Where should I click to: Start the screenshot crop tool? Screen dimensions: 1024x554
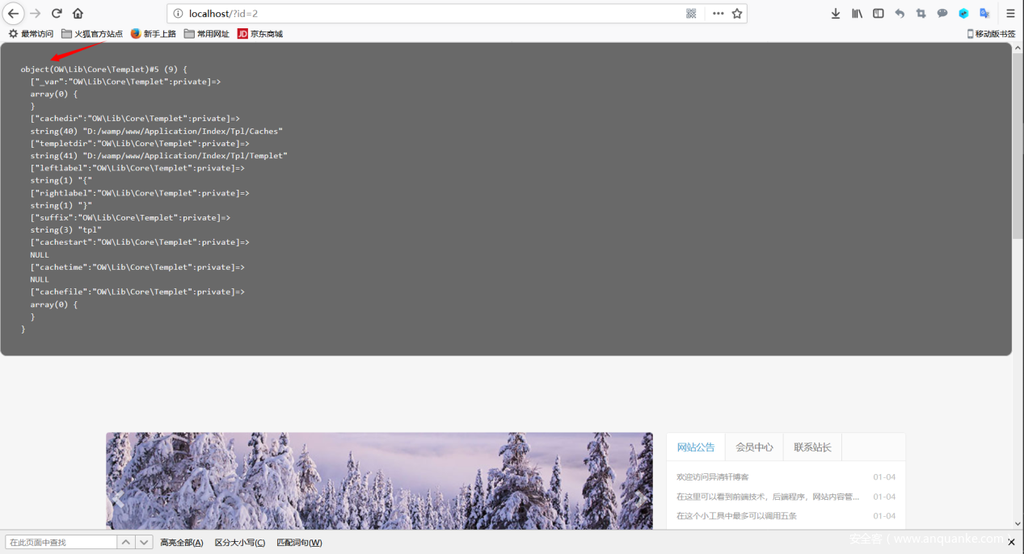[x=921, y=13]
